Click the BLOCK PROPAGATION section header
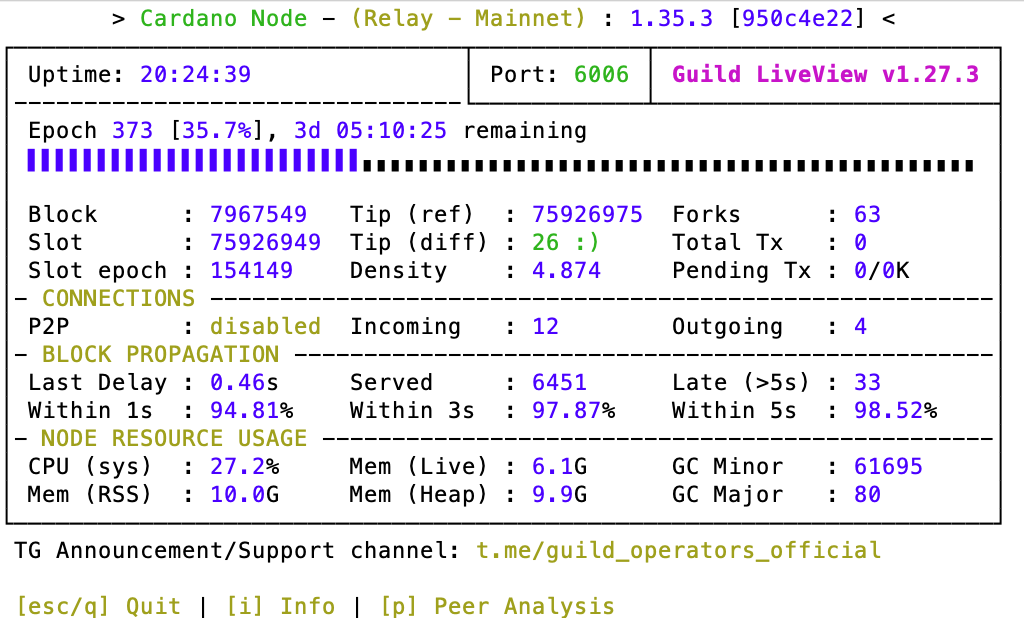The width and height of the screenshot is (1024, 618). pos(160,354)
